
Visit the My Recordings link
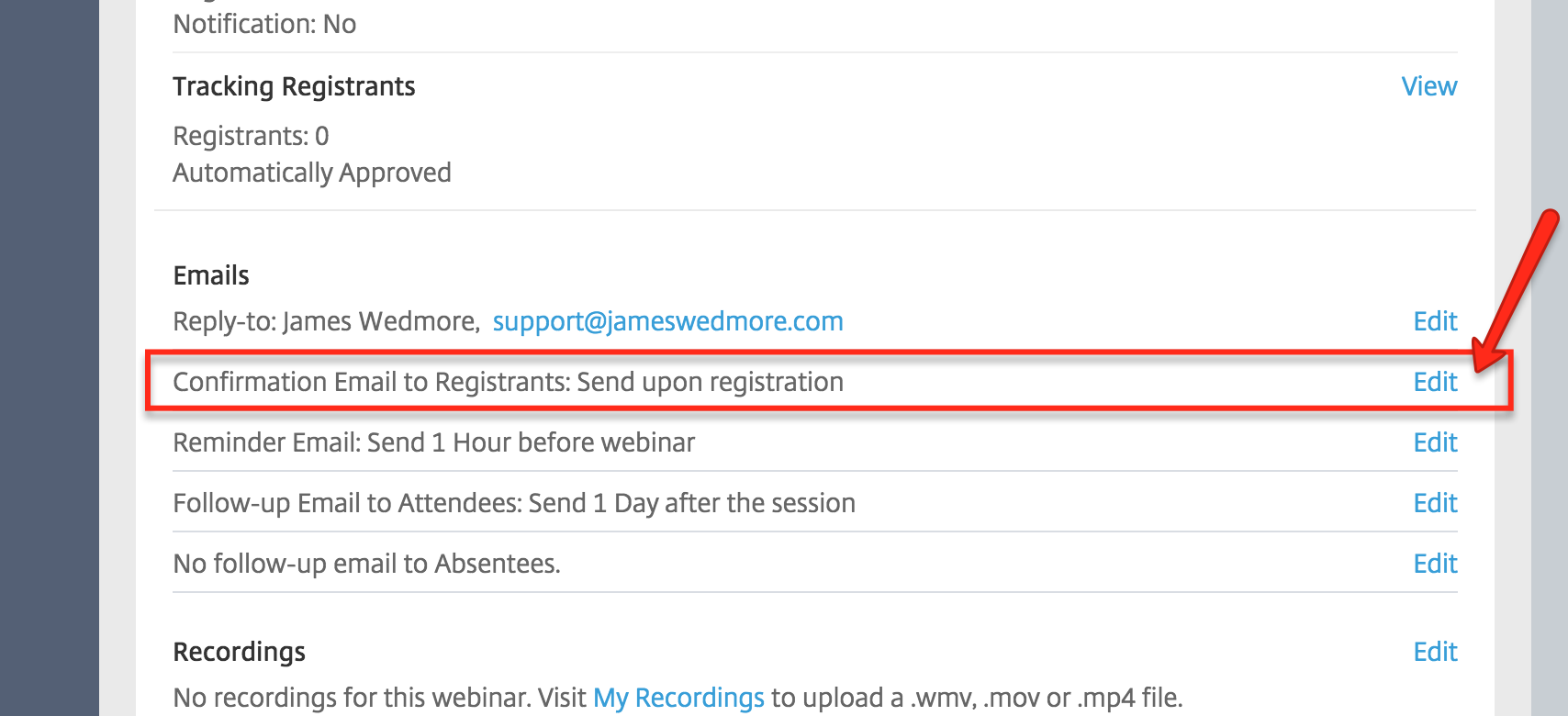(678, 698)
